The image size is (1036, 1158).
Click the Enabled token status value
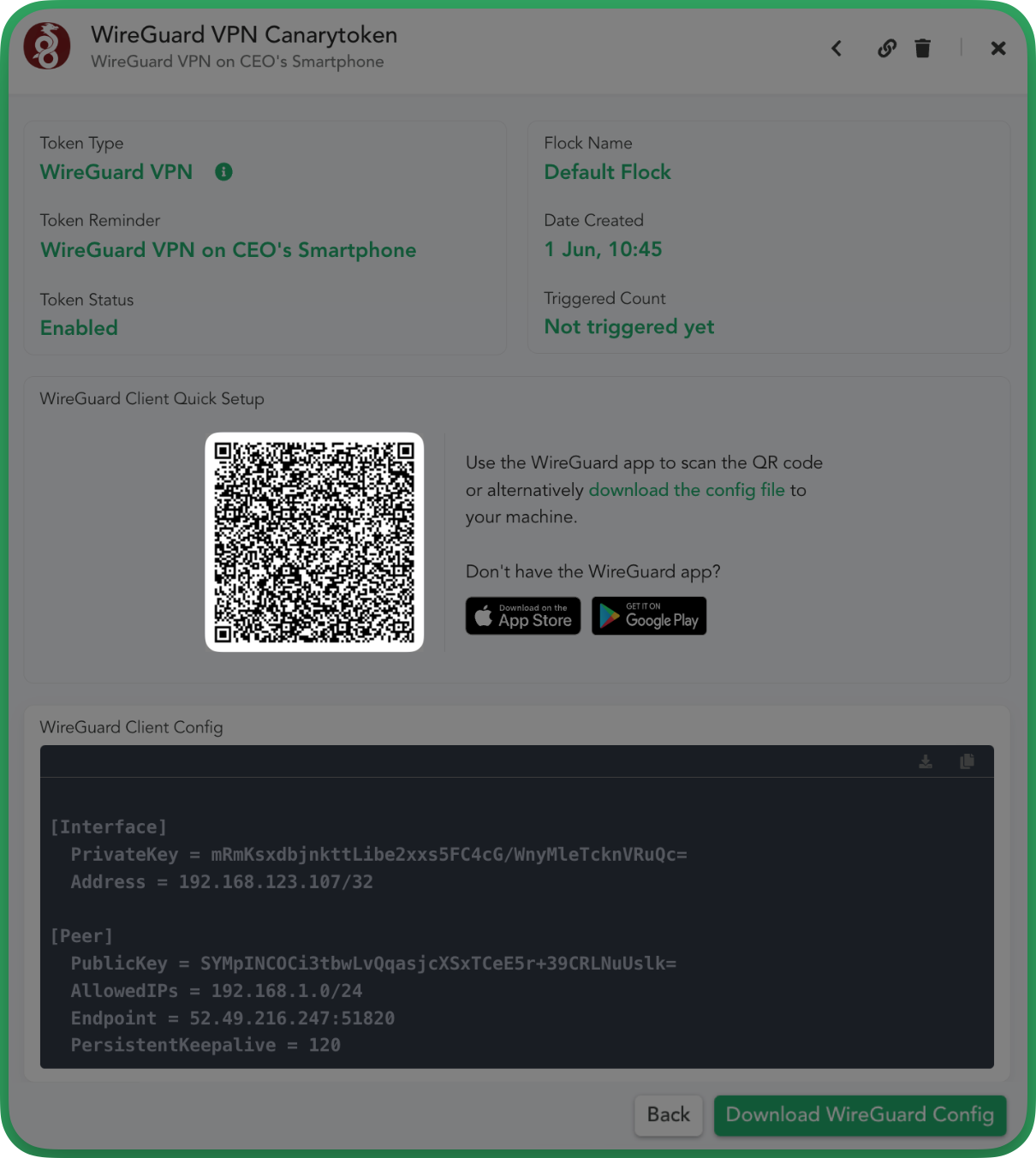tap(79, 328)
